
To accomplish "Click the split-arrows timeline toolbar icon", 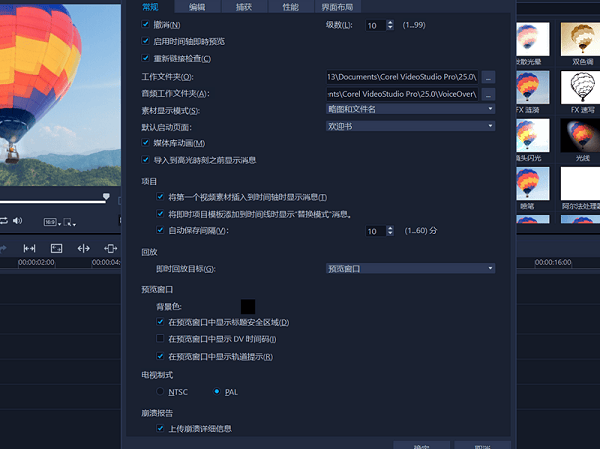I will coord(83,249).
